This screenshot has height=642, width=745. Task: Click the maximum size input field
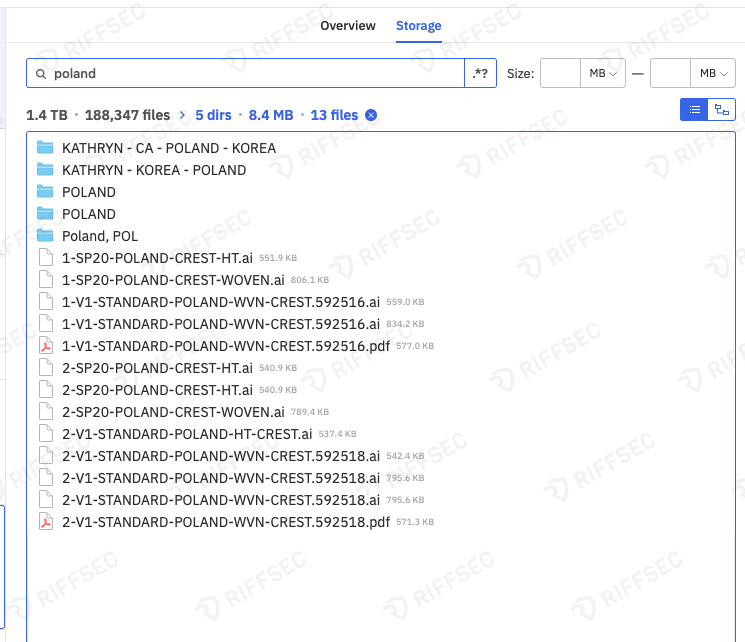coord(670,73)
